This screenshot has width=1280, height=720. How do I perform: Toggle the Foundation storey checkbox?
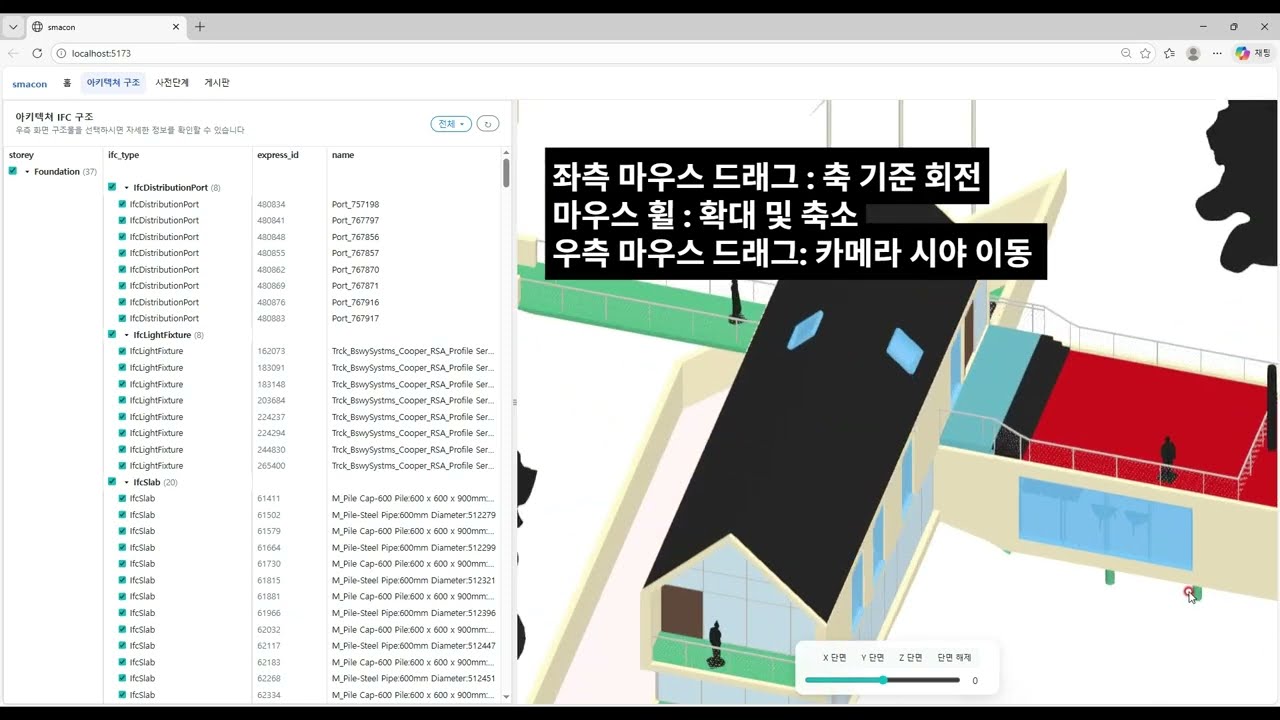coord(13,171)
